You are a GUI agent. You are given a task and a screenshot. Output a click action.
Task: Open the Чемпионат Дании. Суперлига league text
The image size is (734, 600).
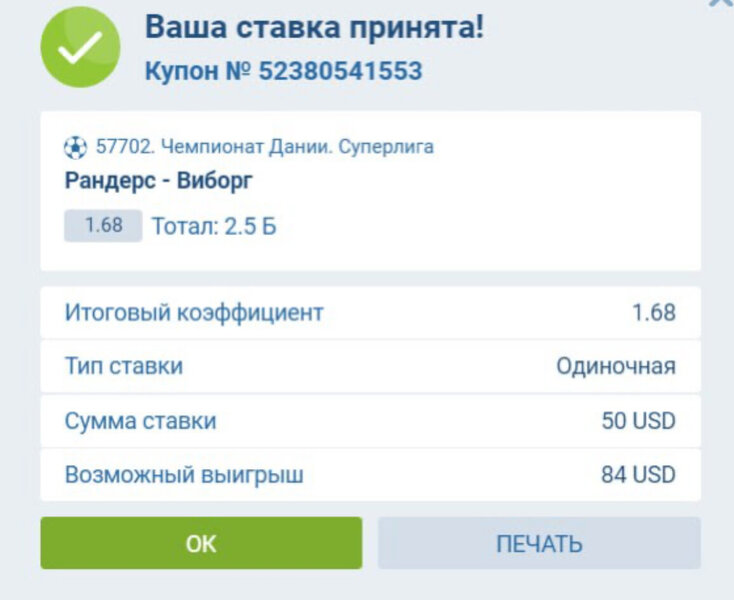(x=296, y=147)
